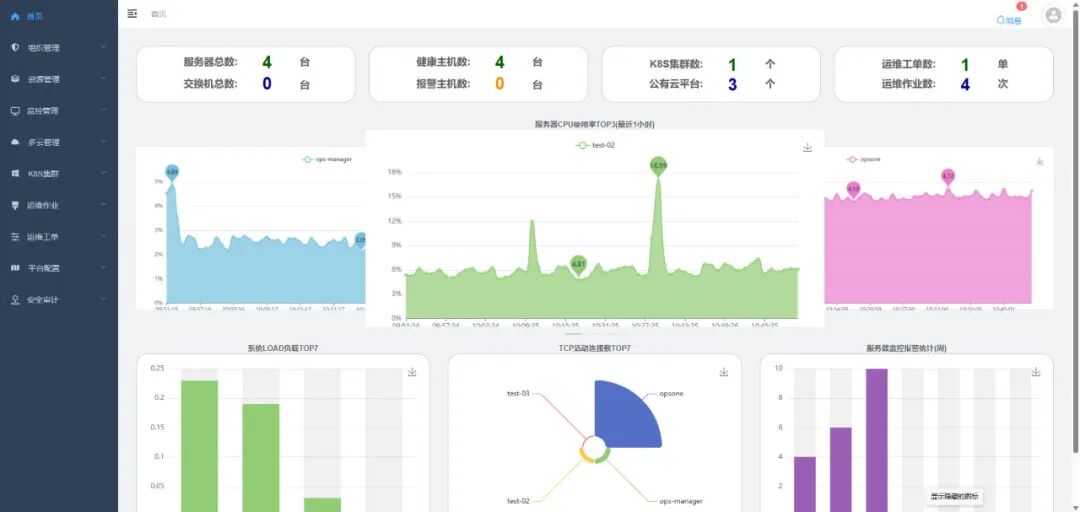Viewport: 1080px width, 512px height.
Task: Click the 公有云平台 value 3
Action: pyautogui.click(x=733, y=85)
